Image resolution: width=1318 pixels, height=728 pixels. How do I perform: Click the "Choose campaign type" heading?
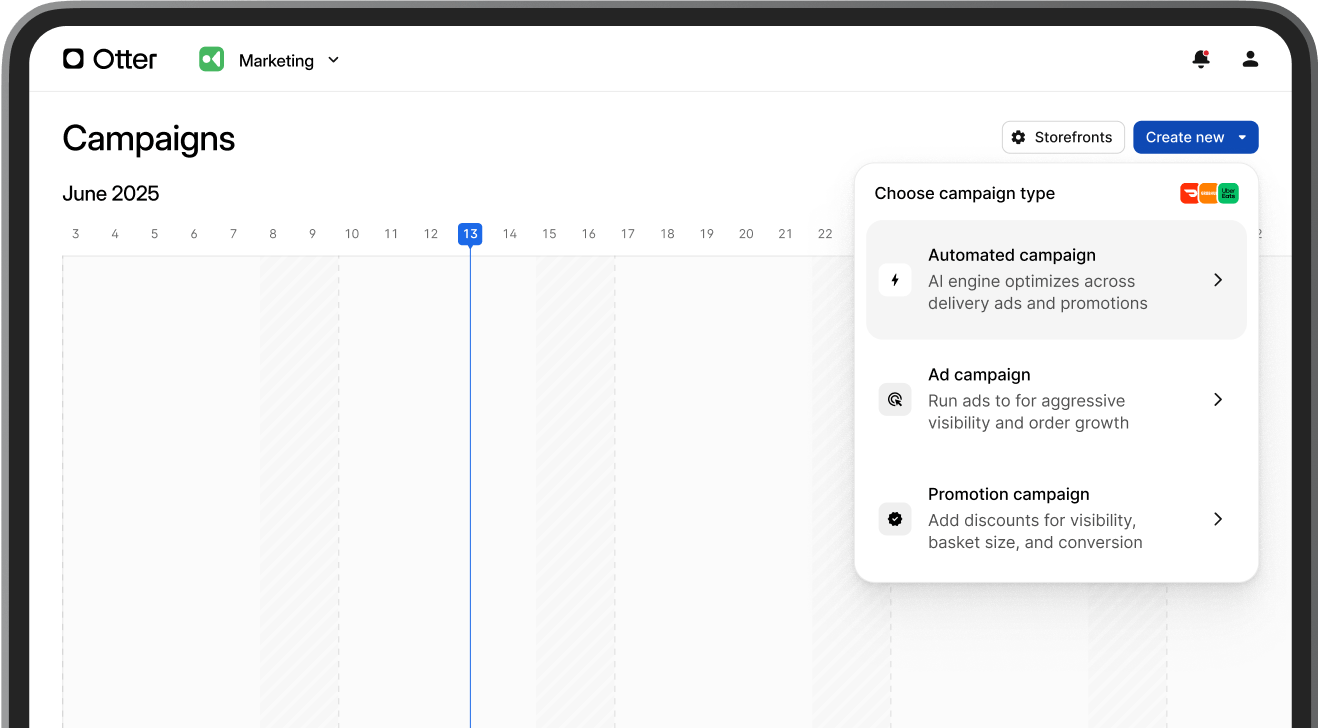point(965,194)
